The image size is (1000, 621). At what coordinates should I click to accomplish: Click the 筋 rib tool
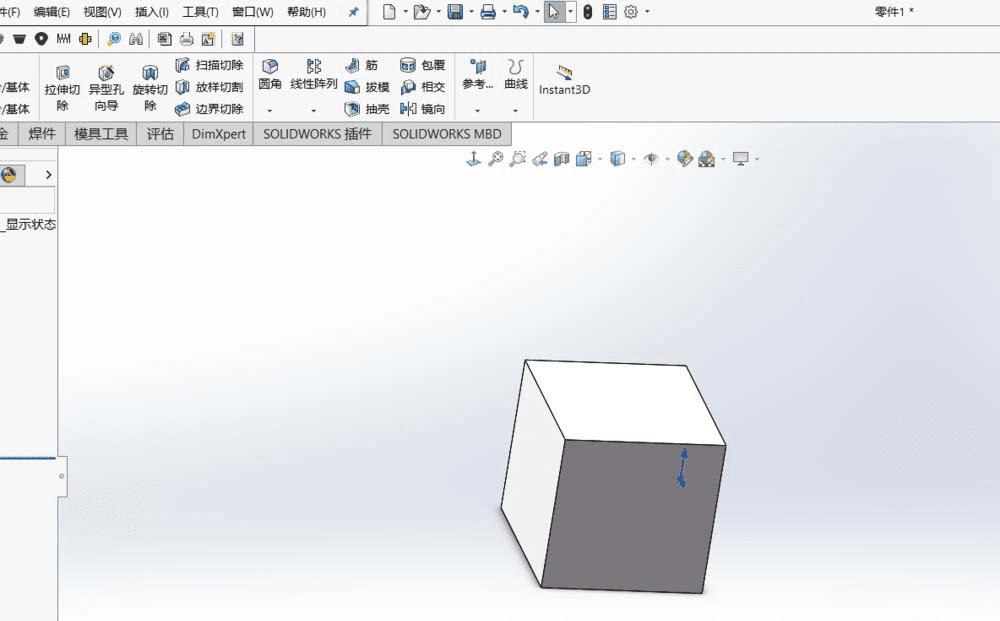coord(362,65)
